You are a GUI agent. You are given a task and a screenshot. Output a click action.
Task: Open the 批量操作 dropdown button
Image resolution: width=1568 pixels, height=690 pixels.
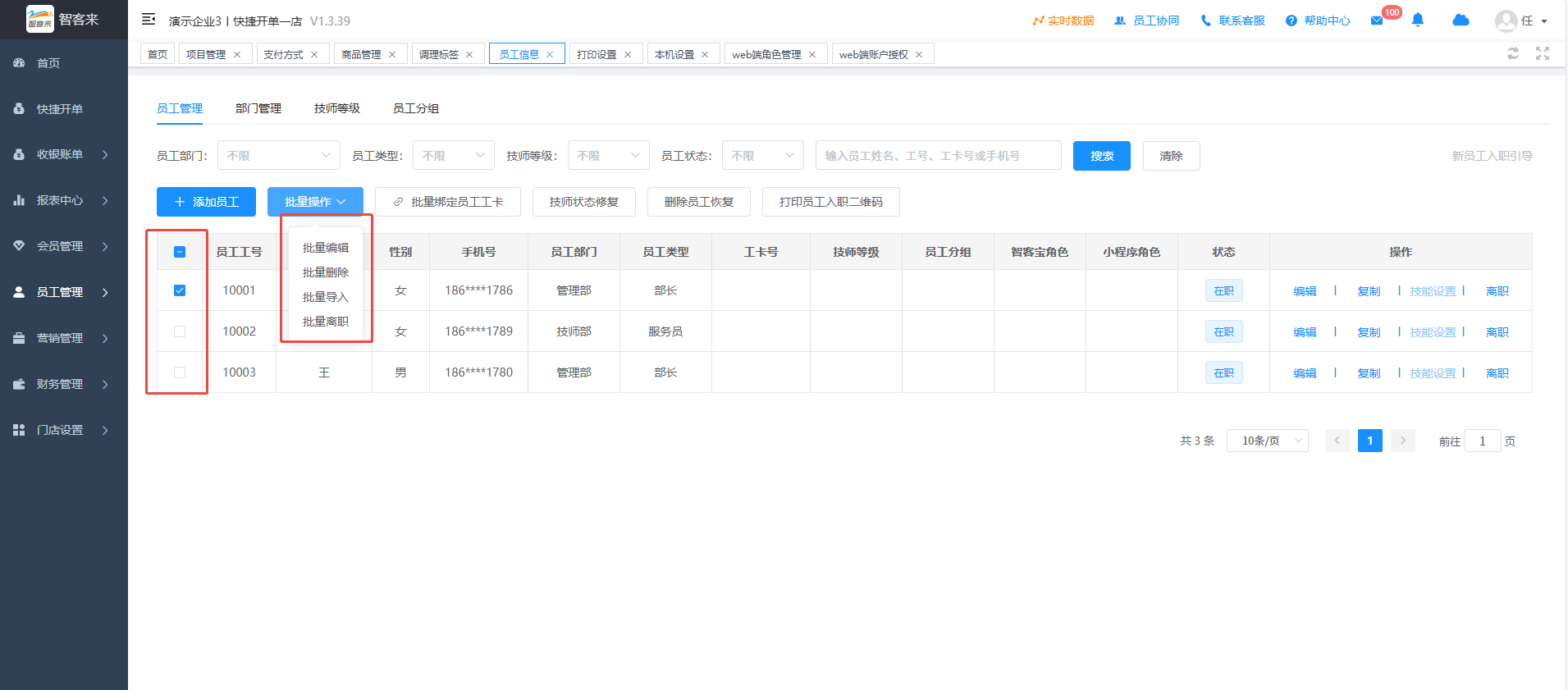[x=315, y=202]
